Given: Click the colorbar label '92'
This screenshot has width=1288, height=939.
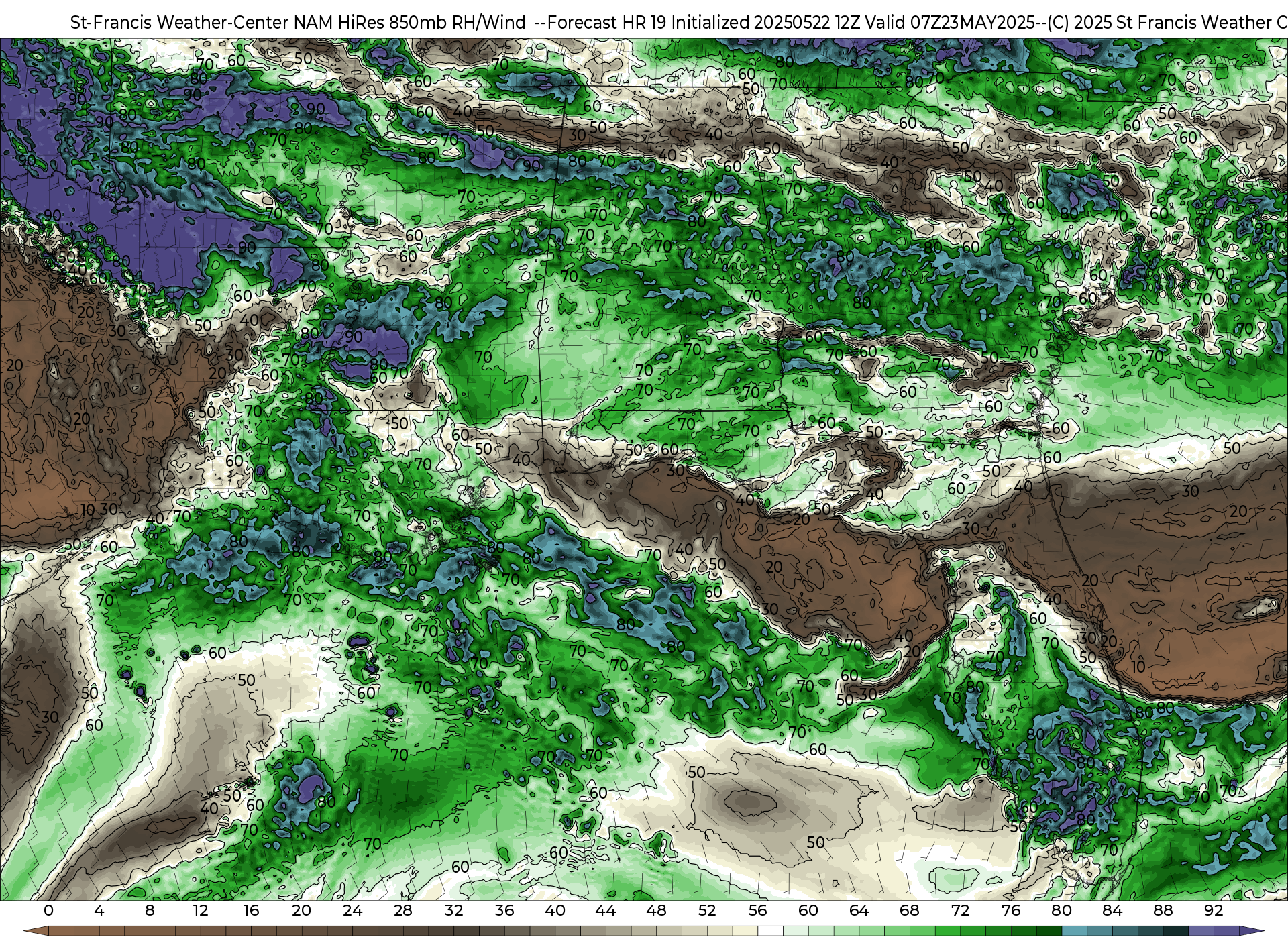Looking at the screenshot, I should [x=1214, y=910].
